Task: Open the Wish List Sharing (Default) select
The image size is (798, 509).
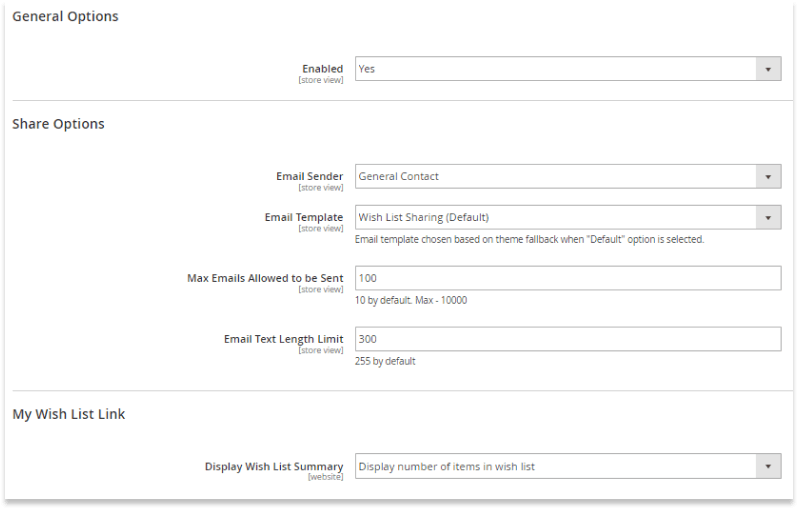Action: pos(568,217)
